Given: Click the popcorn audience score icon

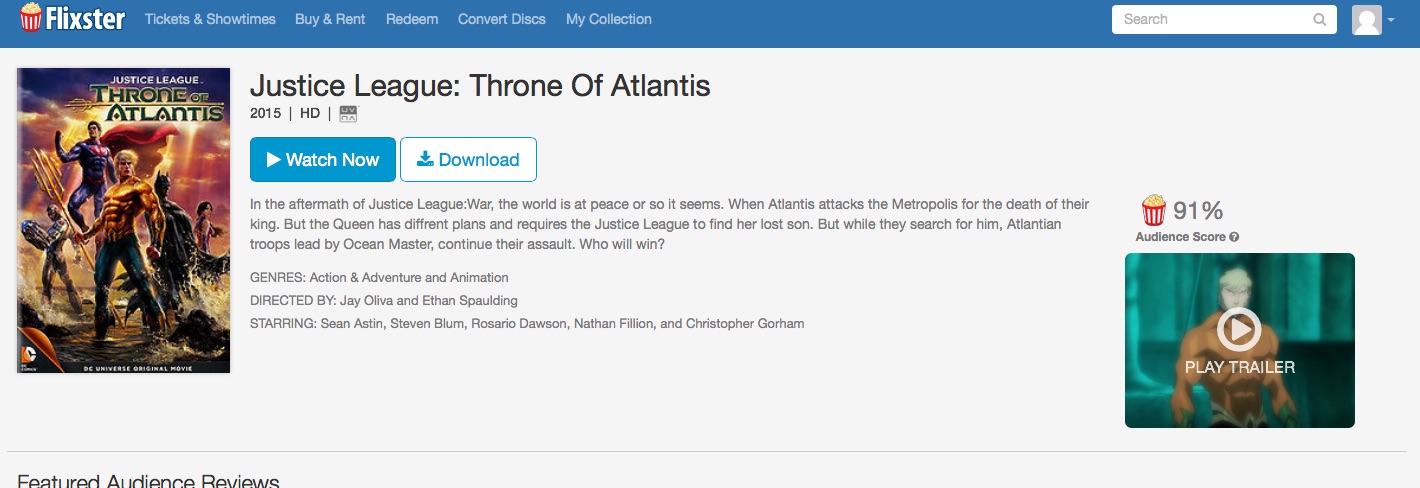Looking at the screenshot, I should tap(1154, 210).
